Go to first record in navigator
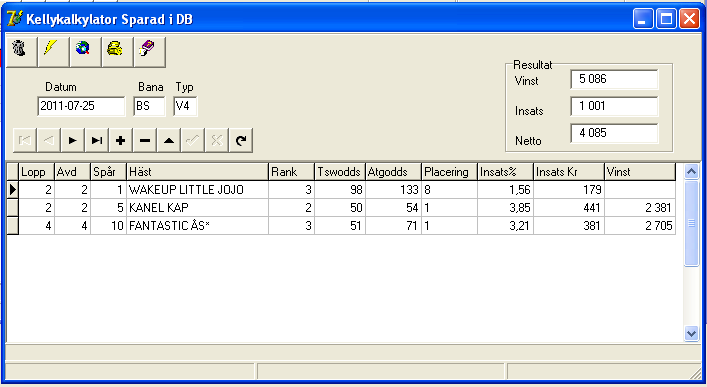 pos(25,141)
